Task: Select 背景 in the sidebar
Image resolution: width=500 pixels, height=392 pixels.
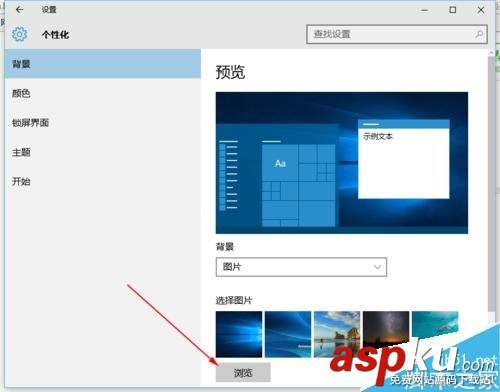Action: (103, 64)
